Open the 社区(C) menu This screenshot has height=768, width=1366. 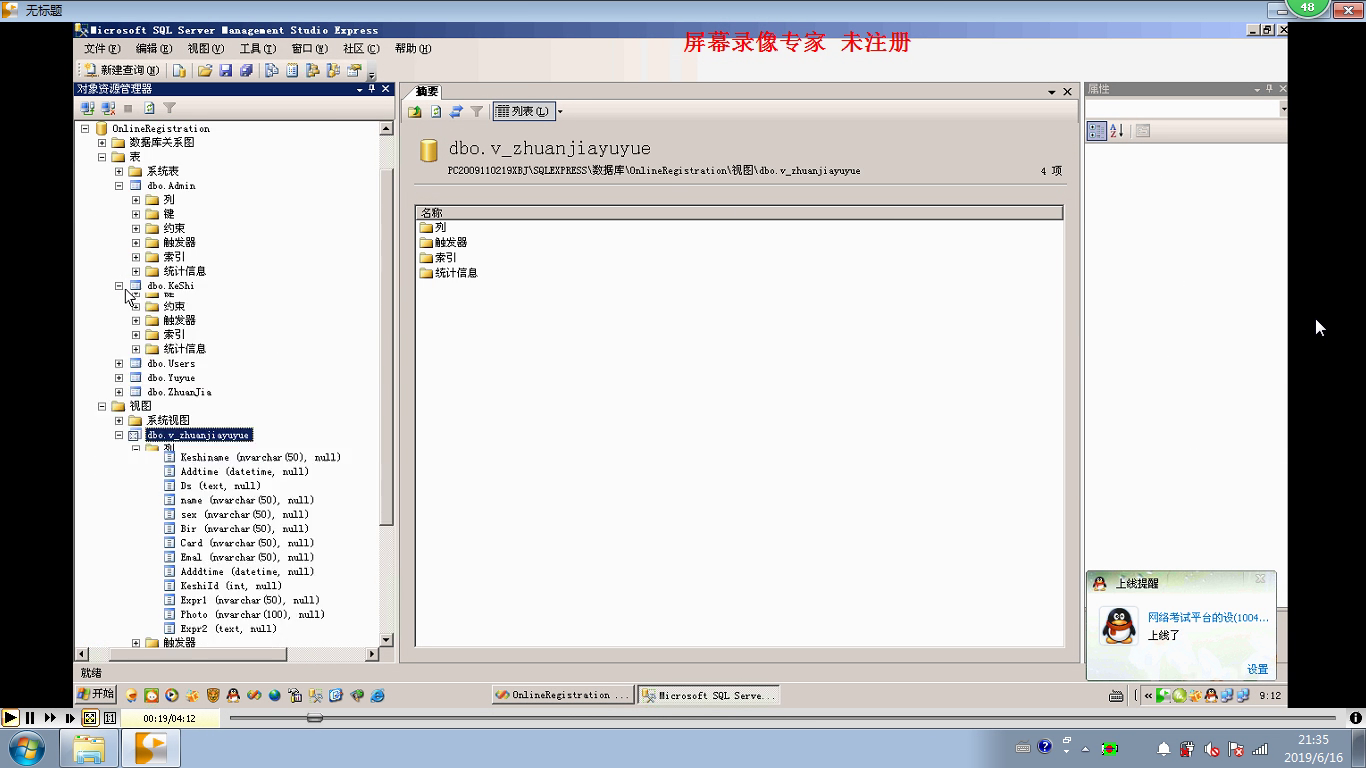361,48
